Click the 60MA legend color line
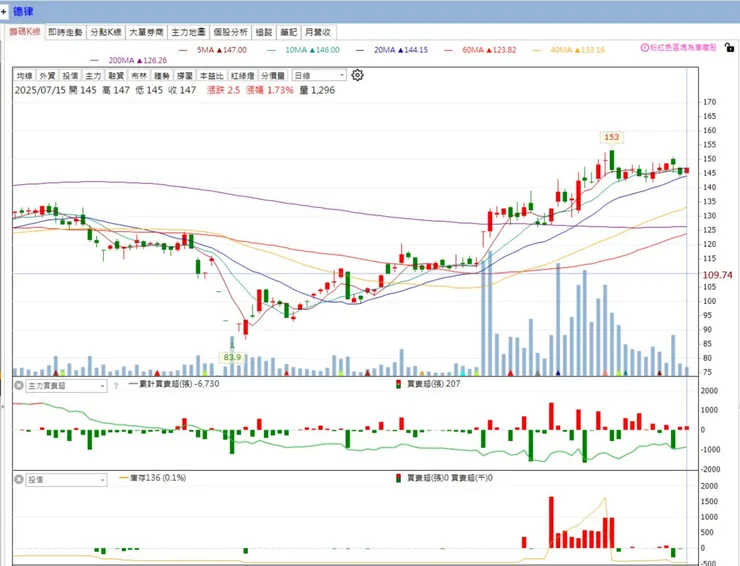Screen dimensions: 740x566 (448, 50)
